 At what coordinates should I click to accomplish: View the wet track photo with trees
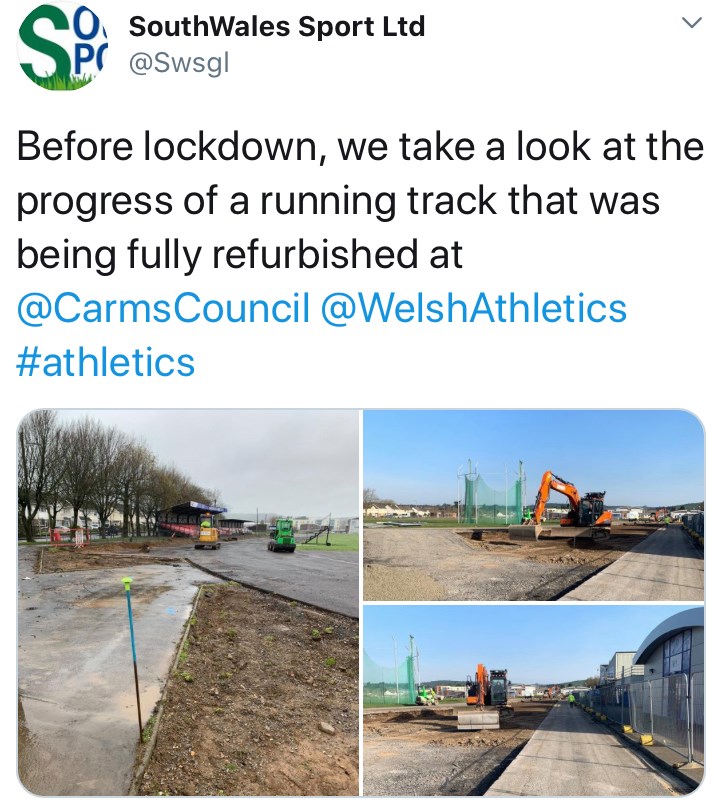tap(188, 603)
